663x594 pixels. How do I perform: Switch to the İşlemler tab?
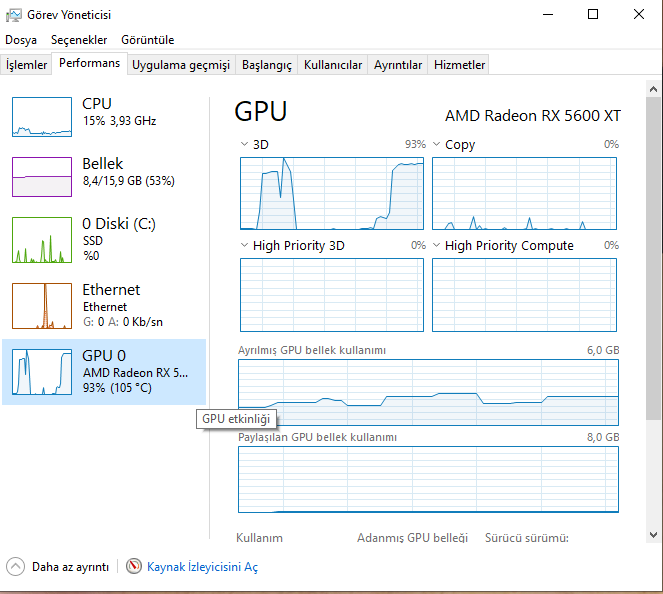(26, 65)
